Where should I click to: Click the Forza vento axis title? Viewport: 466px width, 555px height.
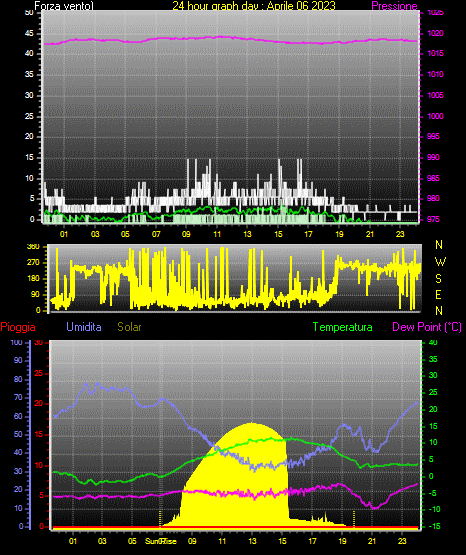[x=64, y=6]
